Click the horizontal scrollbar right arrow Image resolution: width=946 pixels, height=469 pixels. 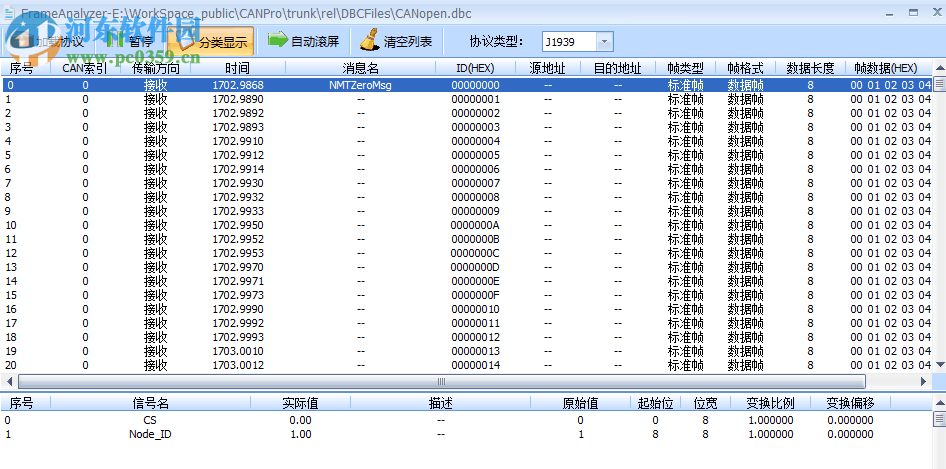tap(924, 381)
